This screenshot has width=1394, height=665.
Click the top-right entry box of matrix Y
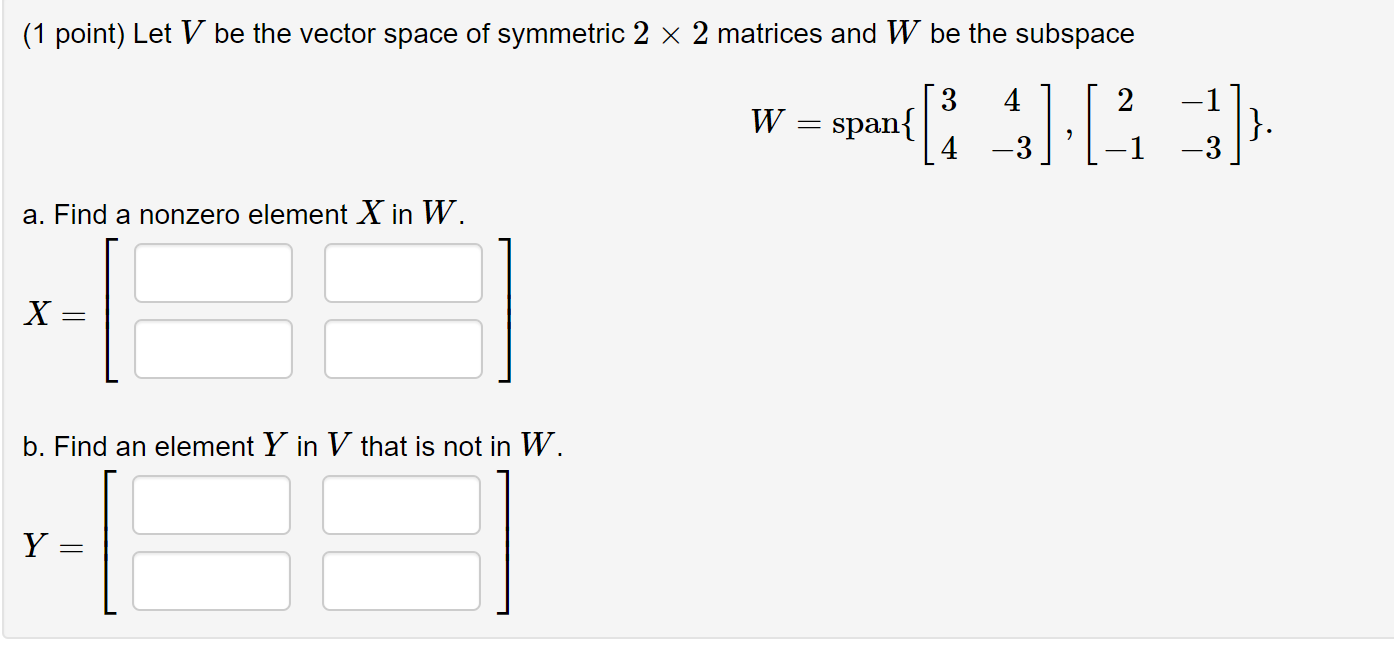pos(402,505)
